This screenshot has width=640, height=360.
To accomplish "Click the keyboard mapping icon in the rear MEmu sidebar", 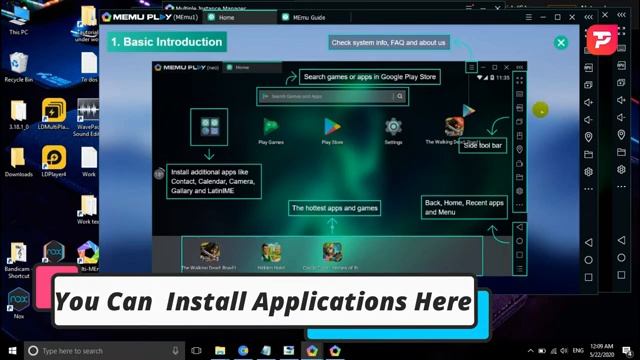I will tap(621, 48).
